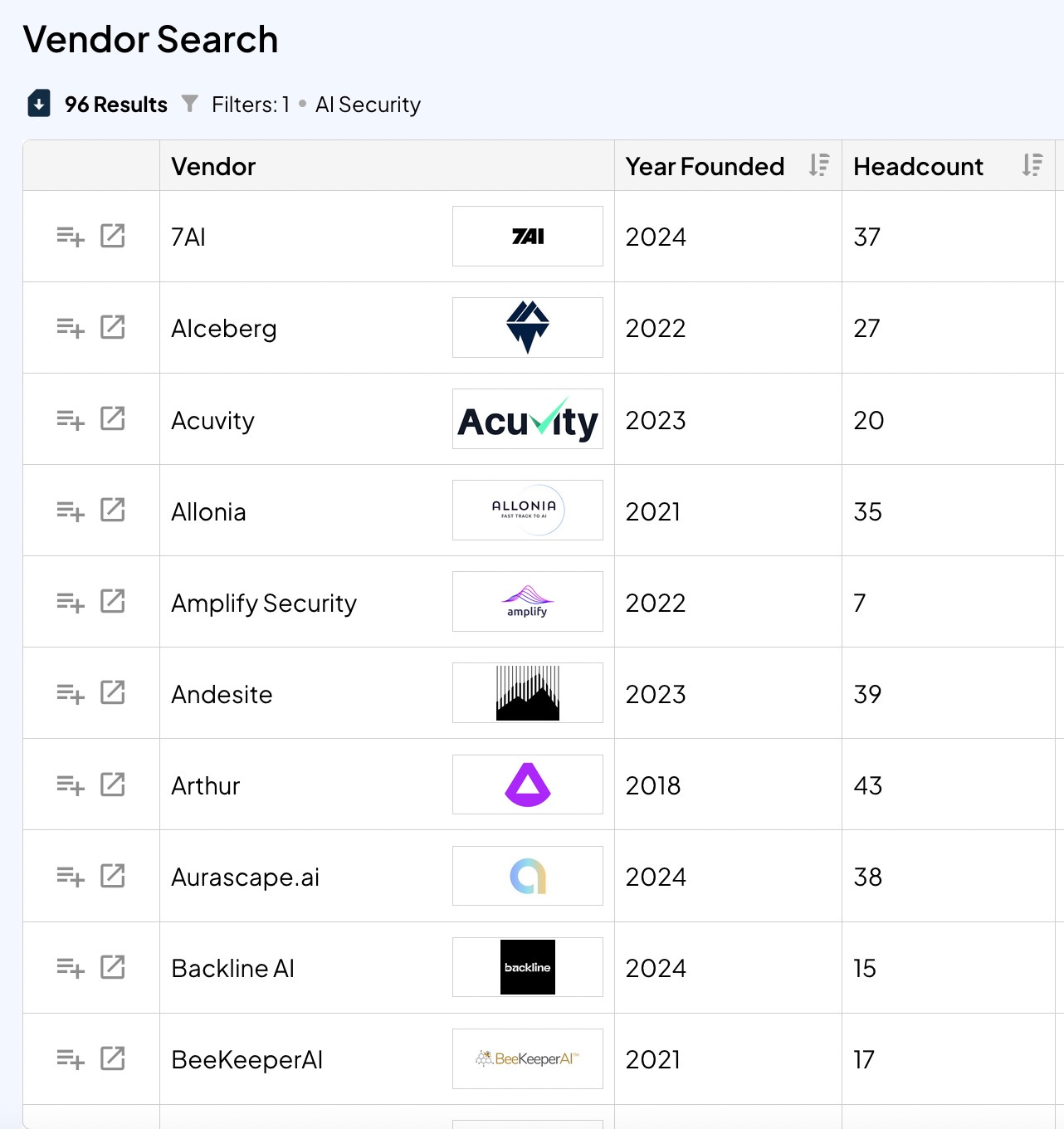Select the Andesite vendor name

pyautogui.click(x=222, y=694)
